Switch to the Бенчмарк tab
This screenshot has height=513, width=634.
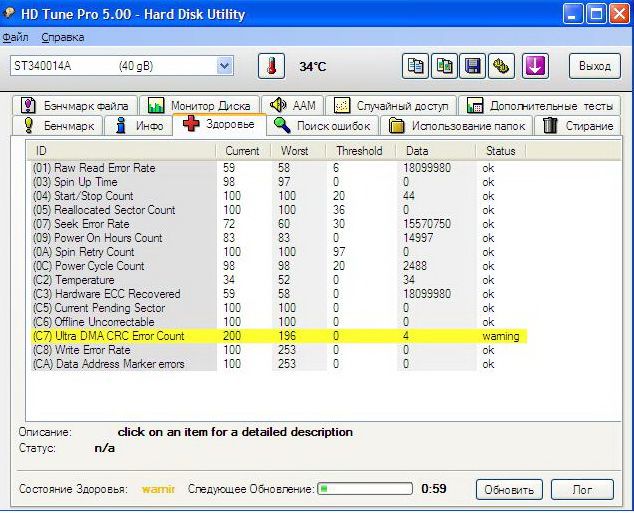tap(57, 125)
